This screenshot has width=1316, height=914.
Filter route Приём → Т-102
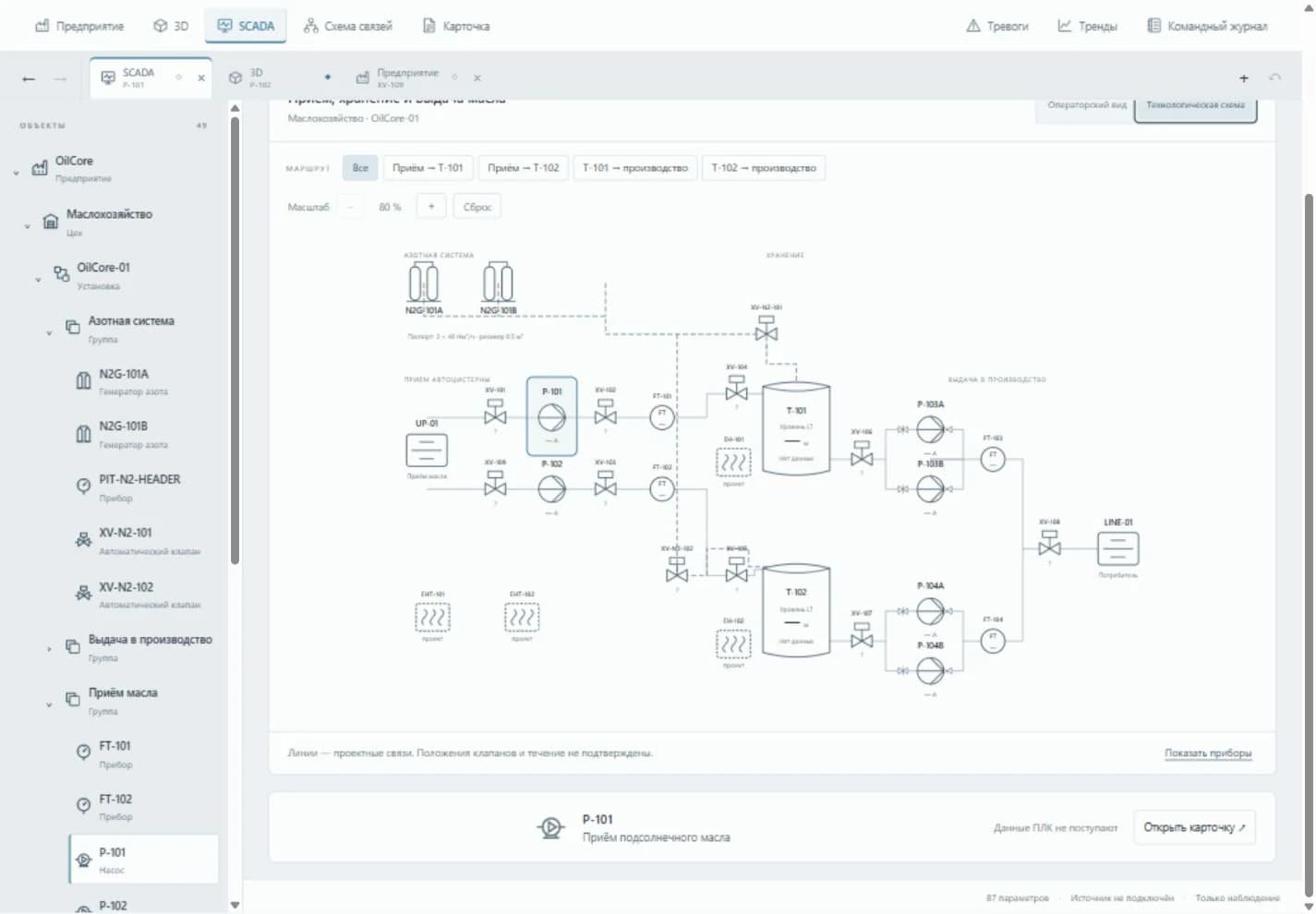[524, 168]
